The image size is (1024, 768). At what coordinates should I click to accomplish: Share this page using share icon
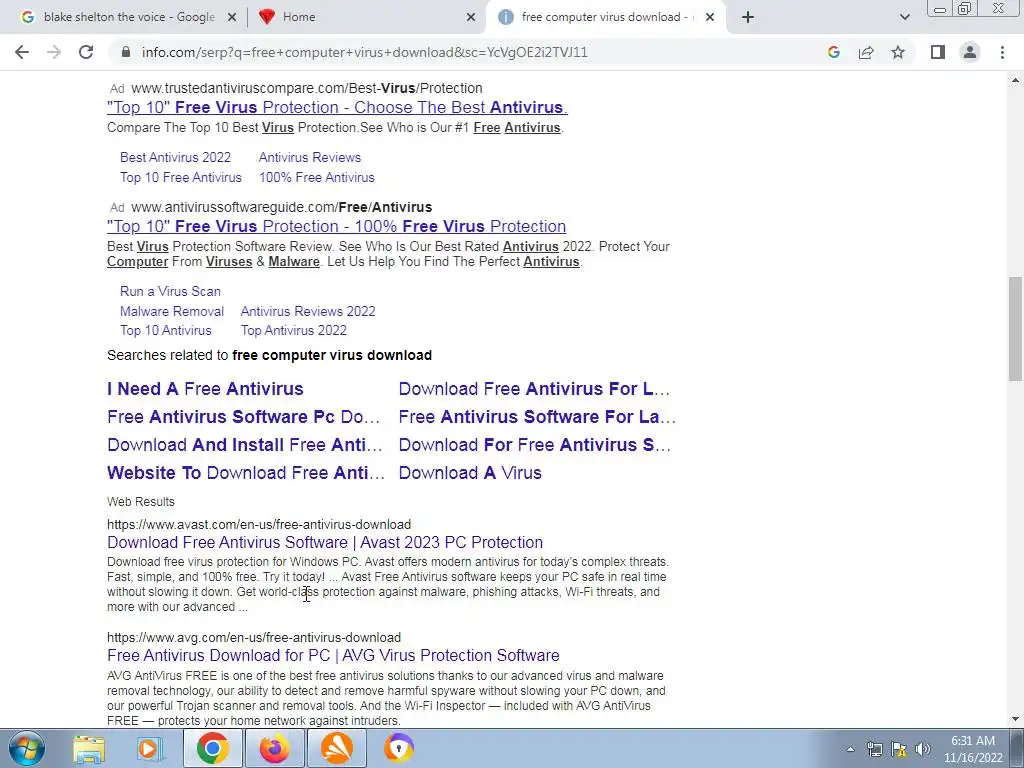866,52
